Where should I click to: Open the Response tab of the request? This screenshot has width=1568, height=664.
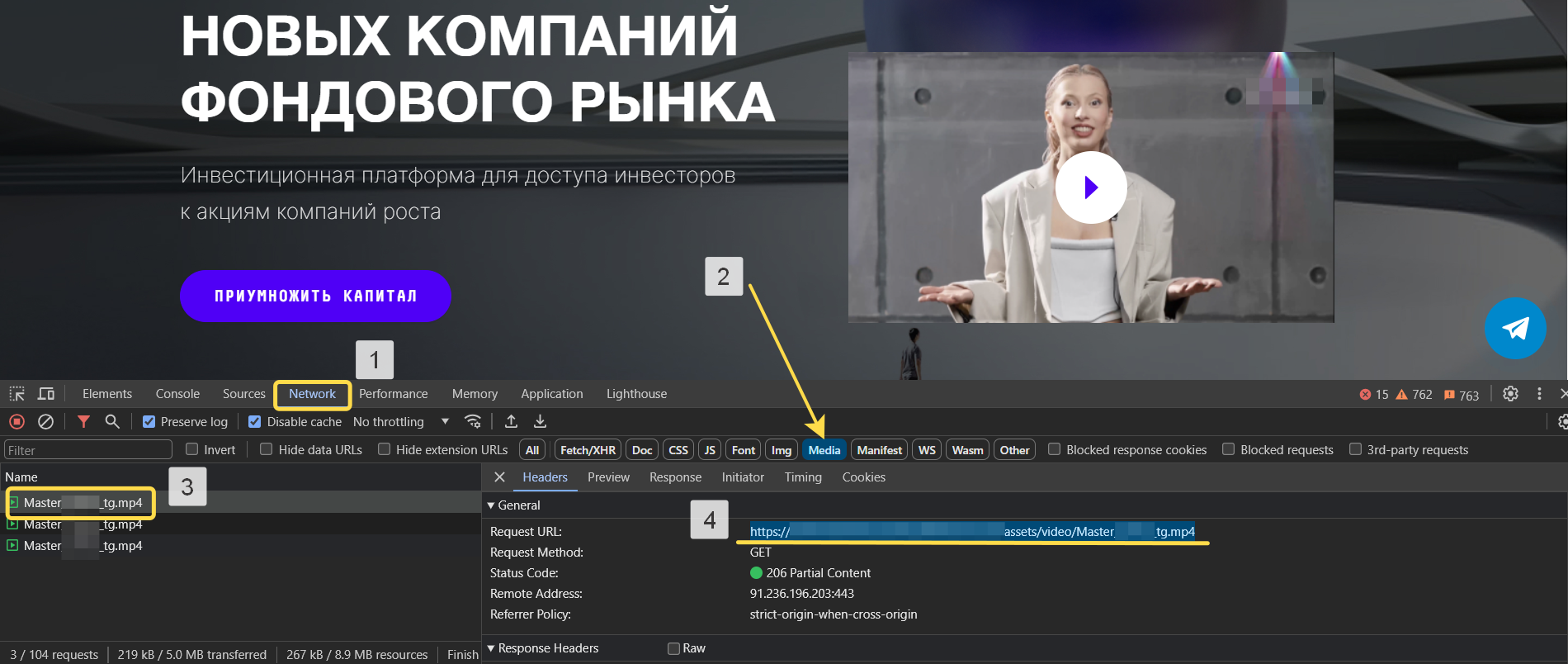[675, 477]
